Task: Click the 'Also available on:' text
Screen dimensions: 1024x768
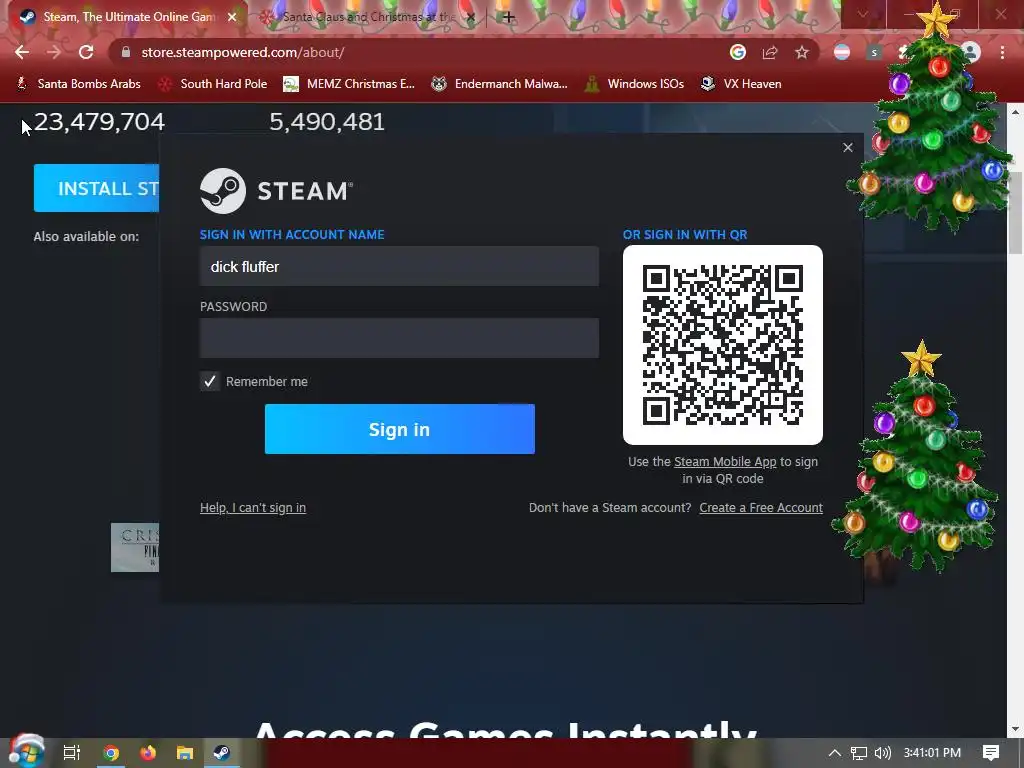Action: (x=86, y=236)
